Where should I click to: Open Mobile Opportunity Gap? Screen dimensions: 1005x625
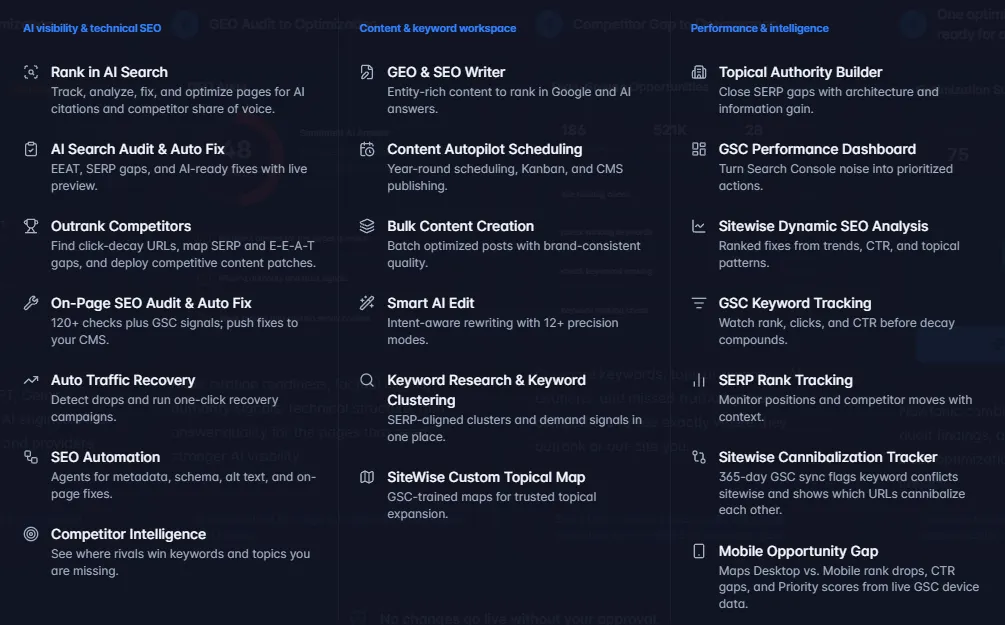pyautogui.click(x=799, y=551)
